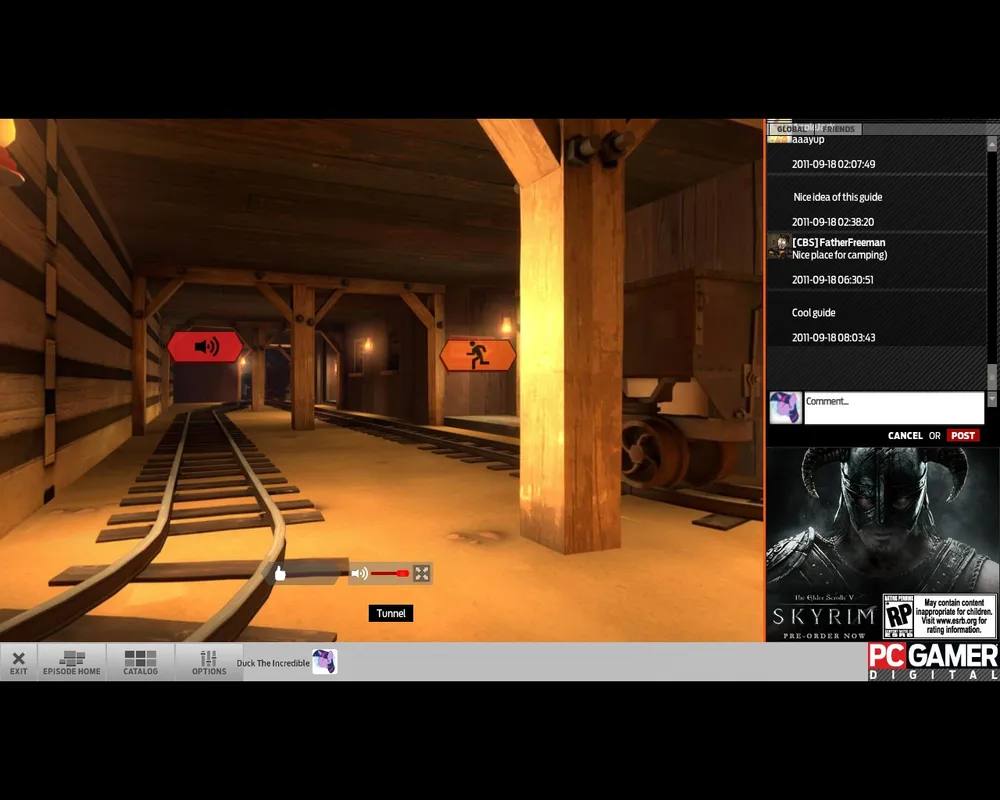Go to Episode Home

(71, 662)
